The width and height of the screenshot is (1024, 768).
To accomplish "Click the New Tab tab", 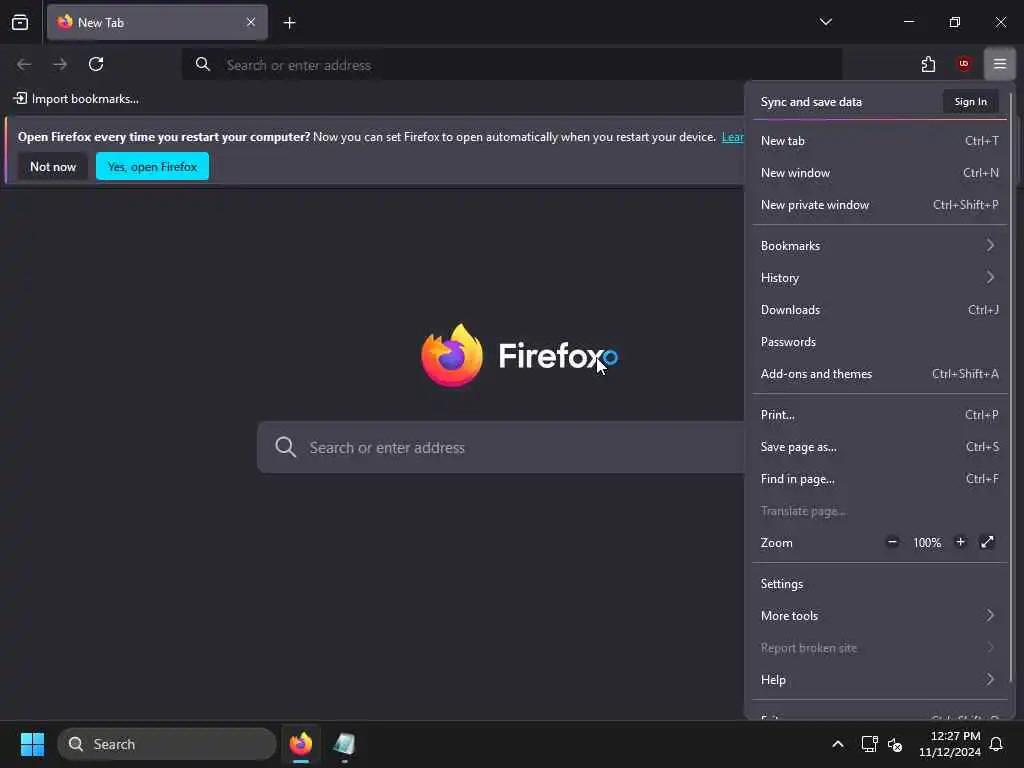I will (157, 22).
